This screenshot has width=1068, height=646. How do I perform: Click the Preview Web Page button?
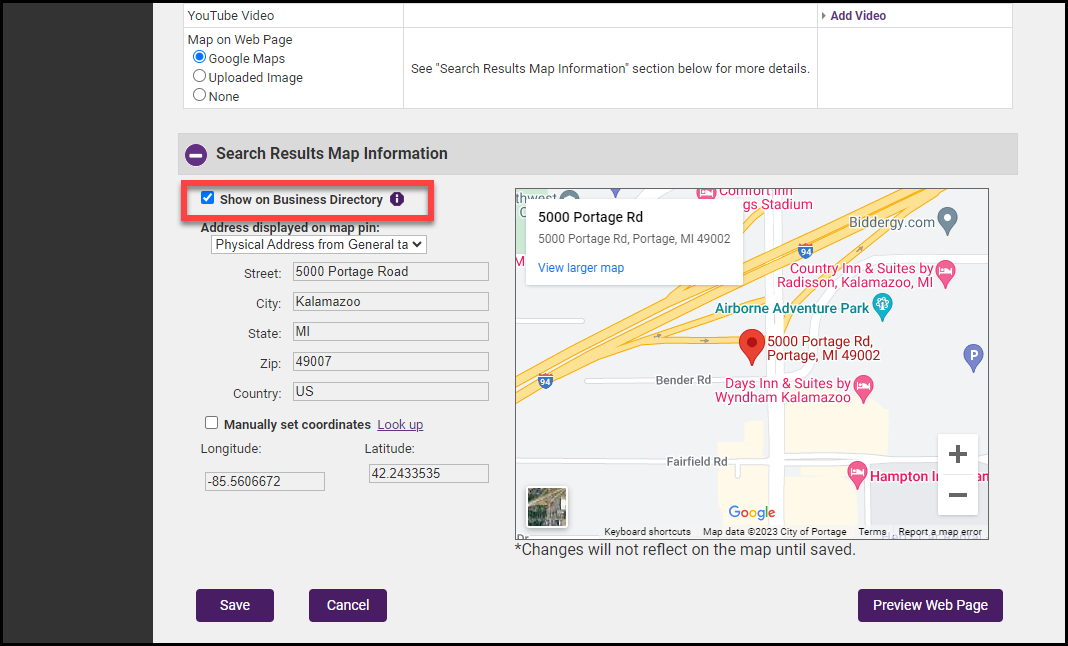click(x=930, y=605)
